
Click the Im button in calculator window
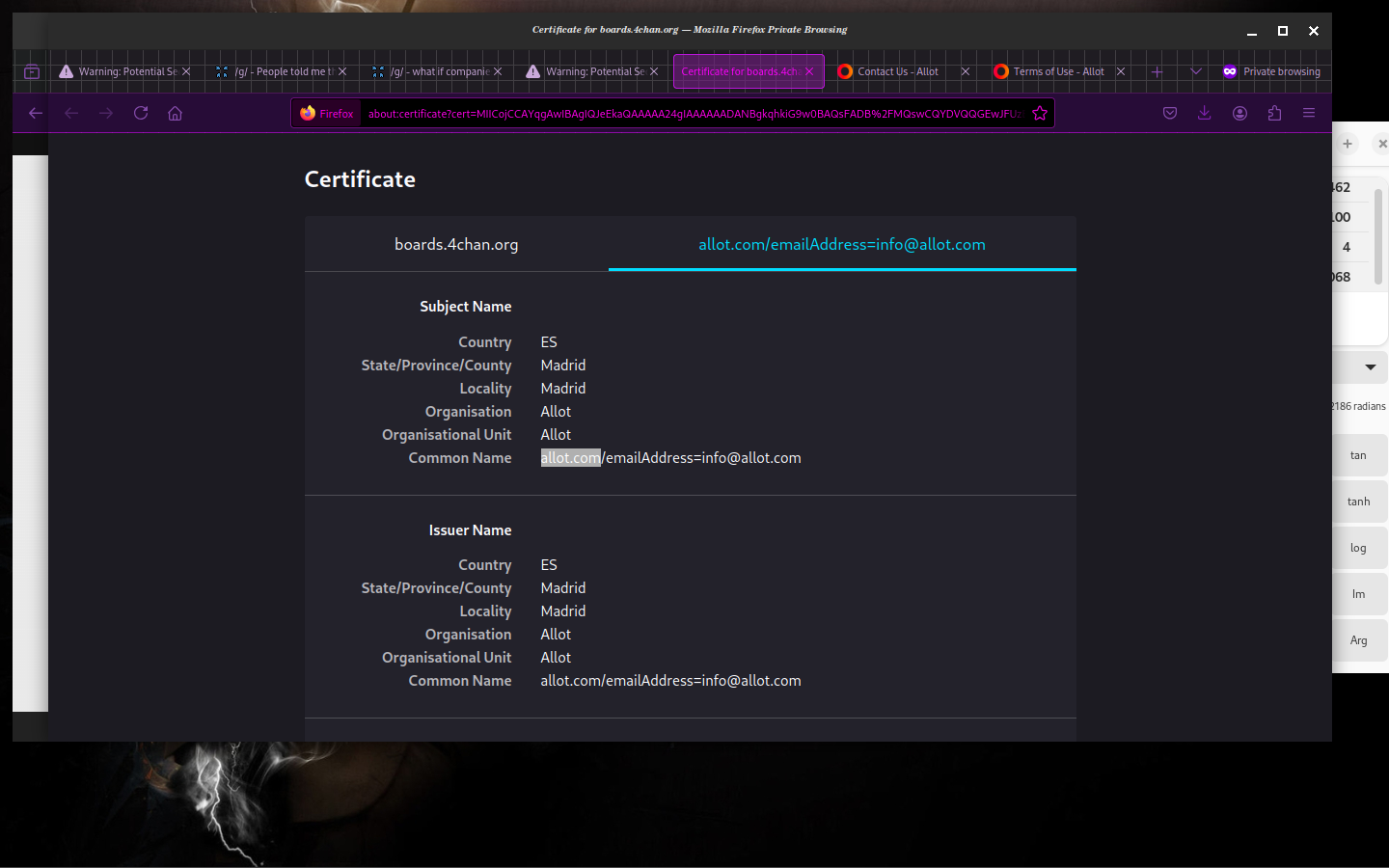(1360, 594)
